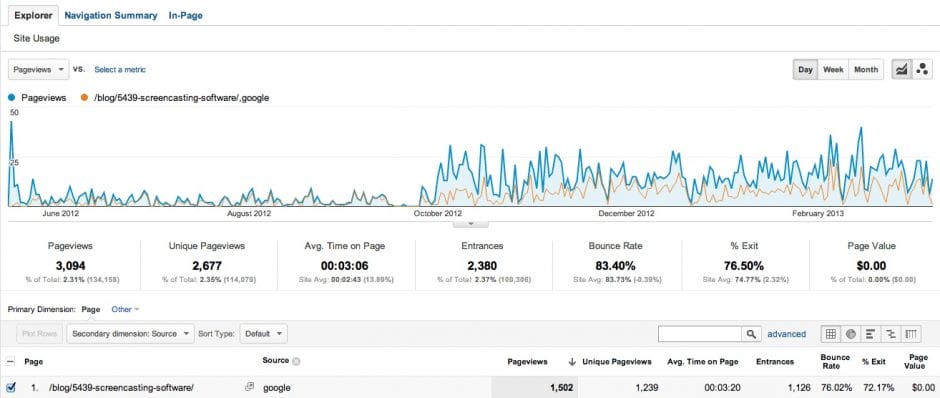Image resolution: width=940 pixels, height=398 pixels.
Task: Sort by % Exit column header
Action: coord(874,361)
